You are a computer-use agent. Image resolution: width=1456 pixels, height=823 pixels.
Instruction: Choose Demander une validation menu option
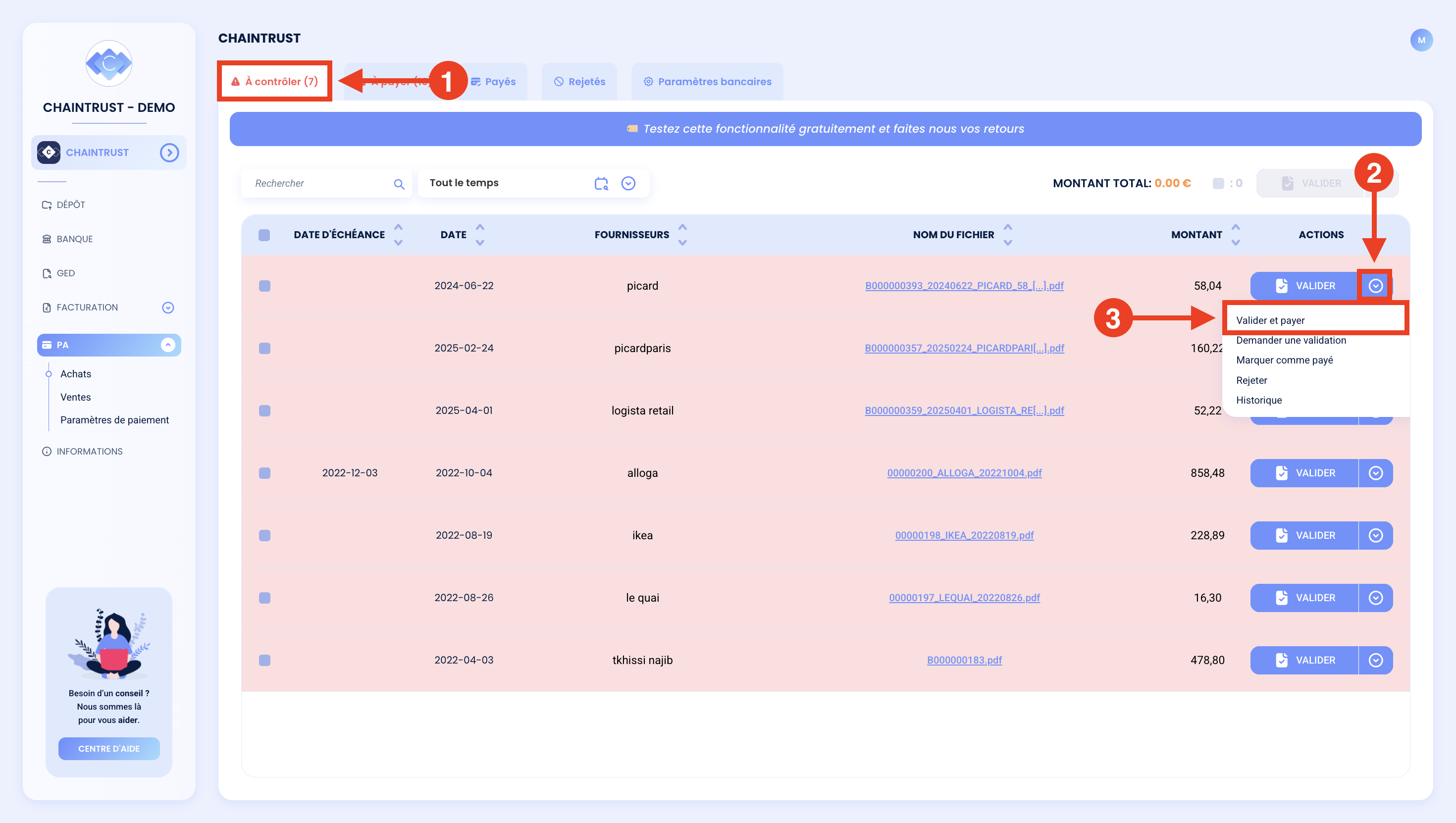[1291, 340]
